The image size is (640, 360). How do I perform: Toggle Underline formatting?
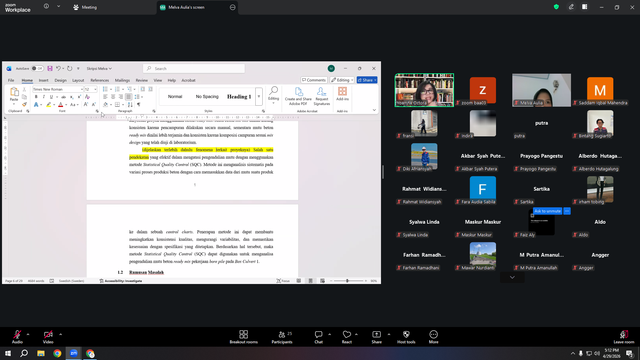[51, 97]
